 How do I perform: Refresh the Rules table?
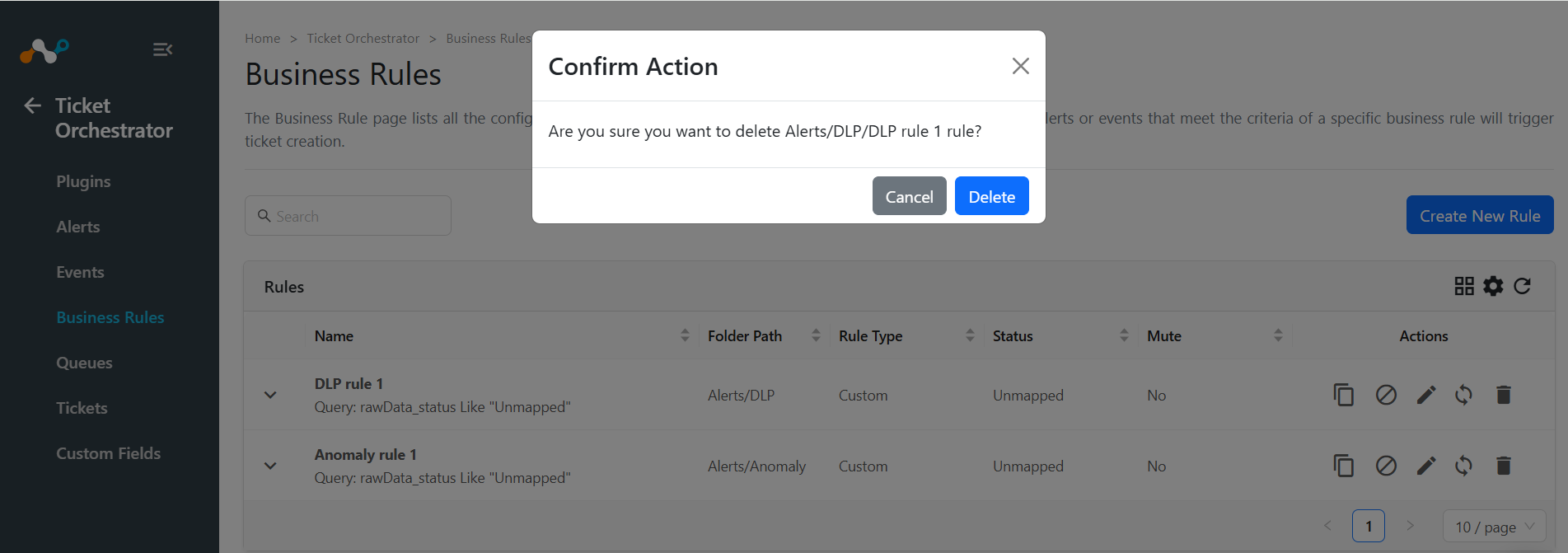1522,286
